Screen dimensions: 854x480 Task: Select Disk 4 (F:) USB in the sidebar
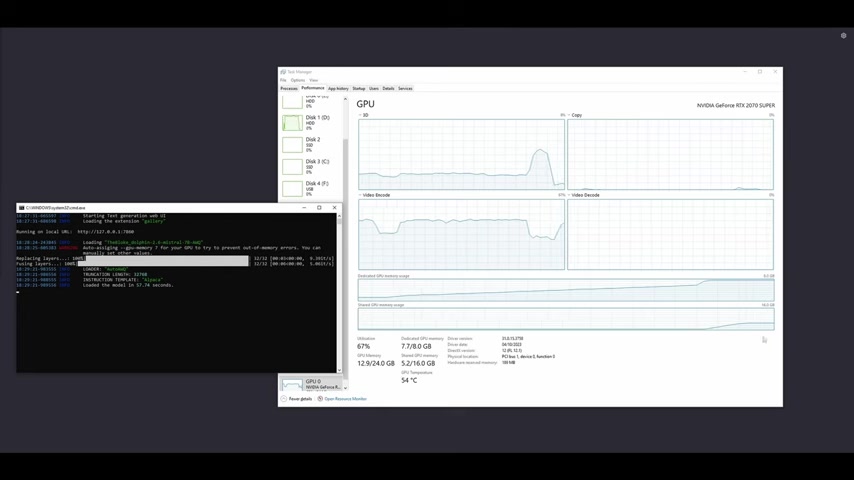[310, 189]
